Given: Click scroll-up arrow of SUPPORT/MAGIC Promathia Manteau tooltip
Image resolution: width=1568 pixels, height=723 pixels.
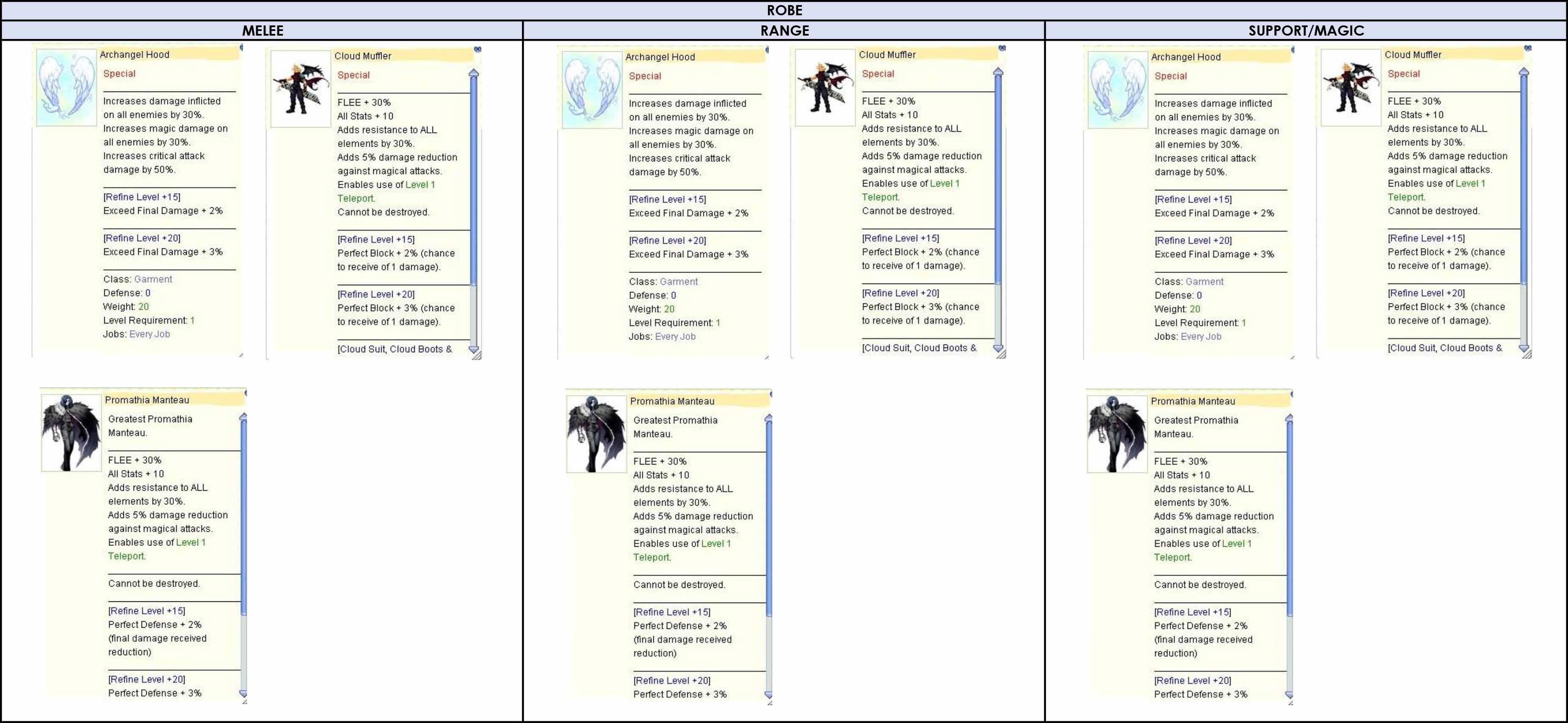Looking at the screenshot, I should pos(1289,418).
